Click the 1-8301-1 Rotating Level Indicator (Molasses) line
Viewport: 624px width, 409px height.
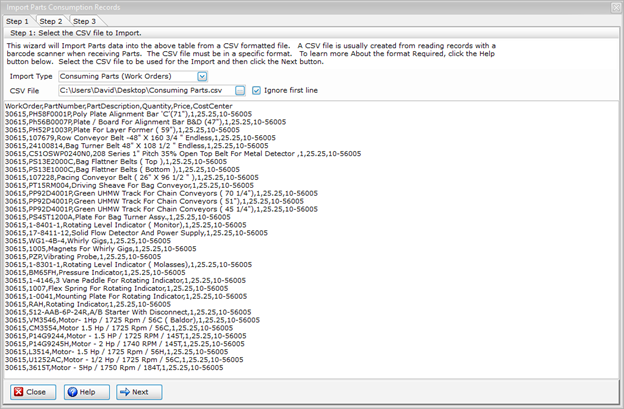128,265
